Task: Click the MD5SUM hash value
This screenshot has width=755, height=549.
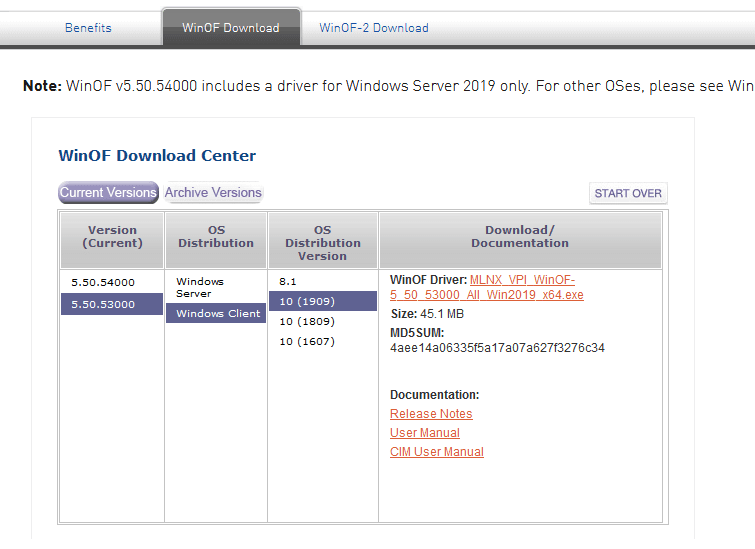Action: [x=497, y=348]
